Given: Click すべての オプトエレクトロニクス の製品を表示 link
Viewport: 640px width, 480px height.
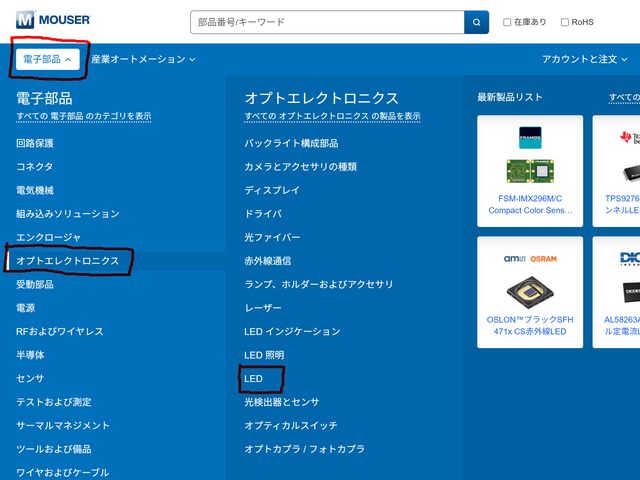Looking at the screenshot, I should click(x=332, y=116).
